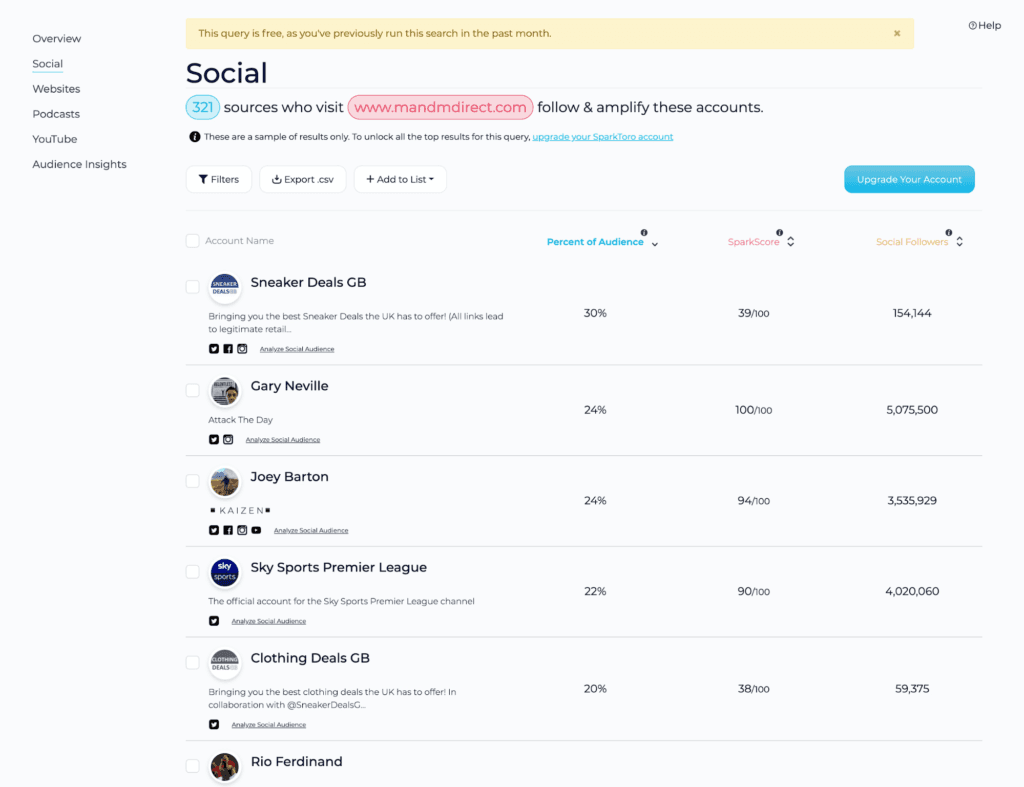Click Clothing Deals GB avatar

[x=225, y=664]
